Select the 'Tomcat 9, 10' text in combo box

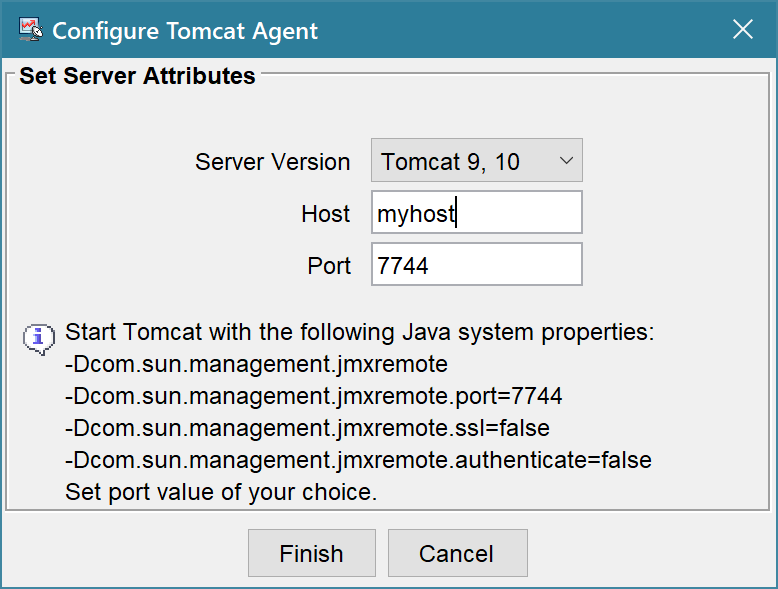coord(450,162)
